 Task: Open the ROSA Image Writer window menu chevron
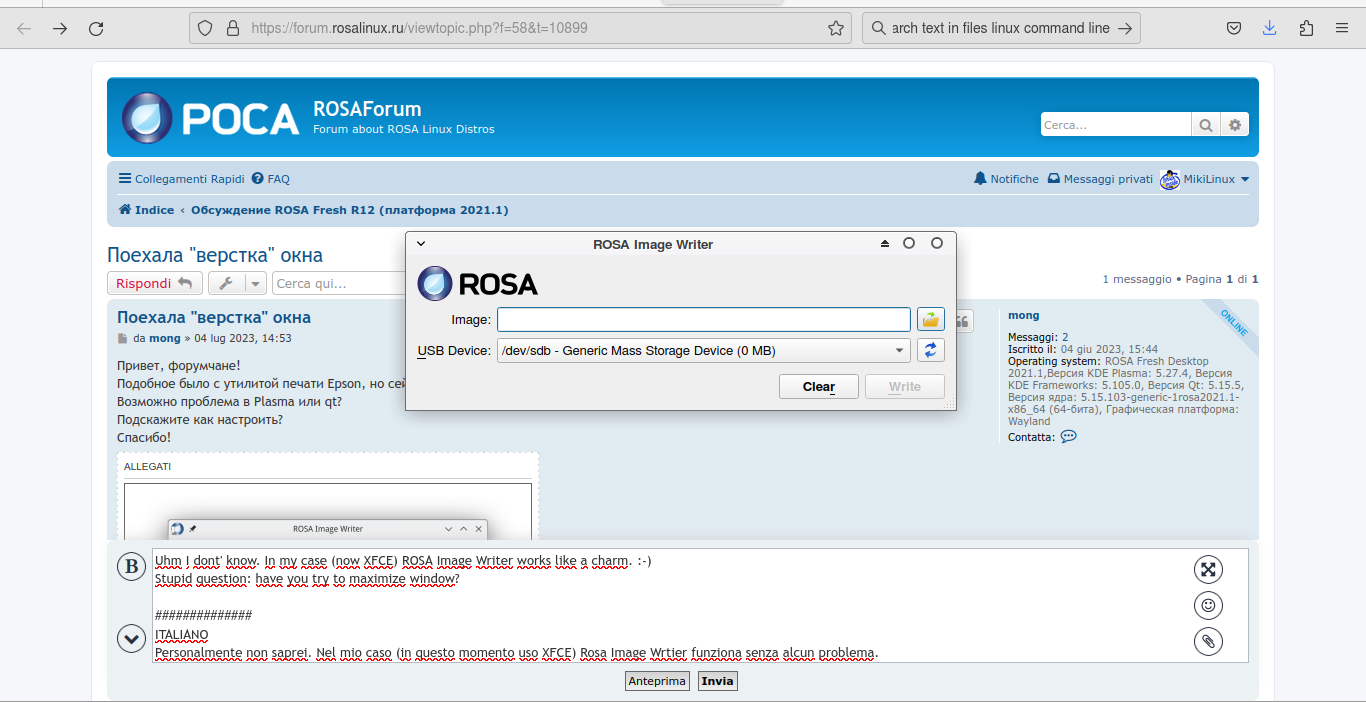(421, 243)
